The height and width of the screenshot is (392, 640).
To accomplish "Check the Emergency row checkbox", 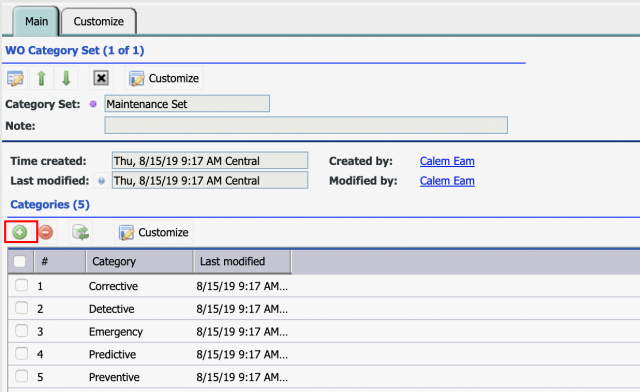I will [x=21, y=330].
